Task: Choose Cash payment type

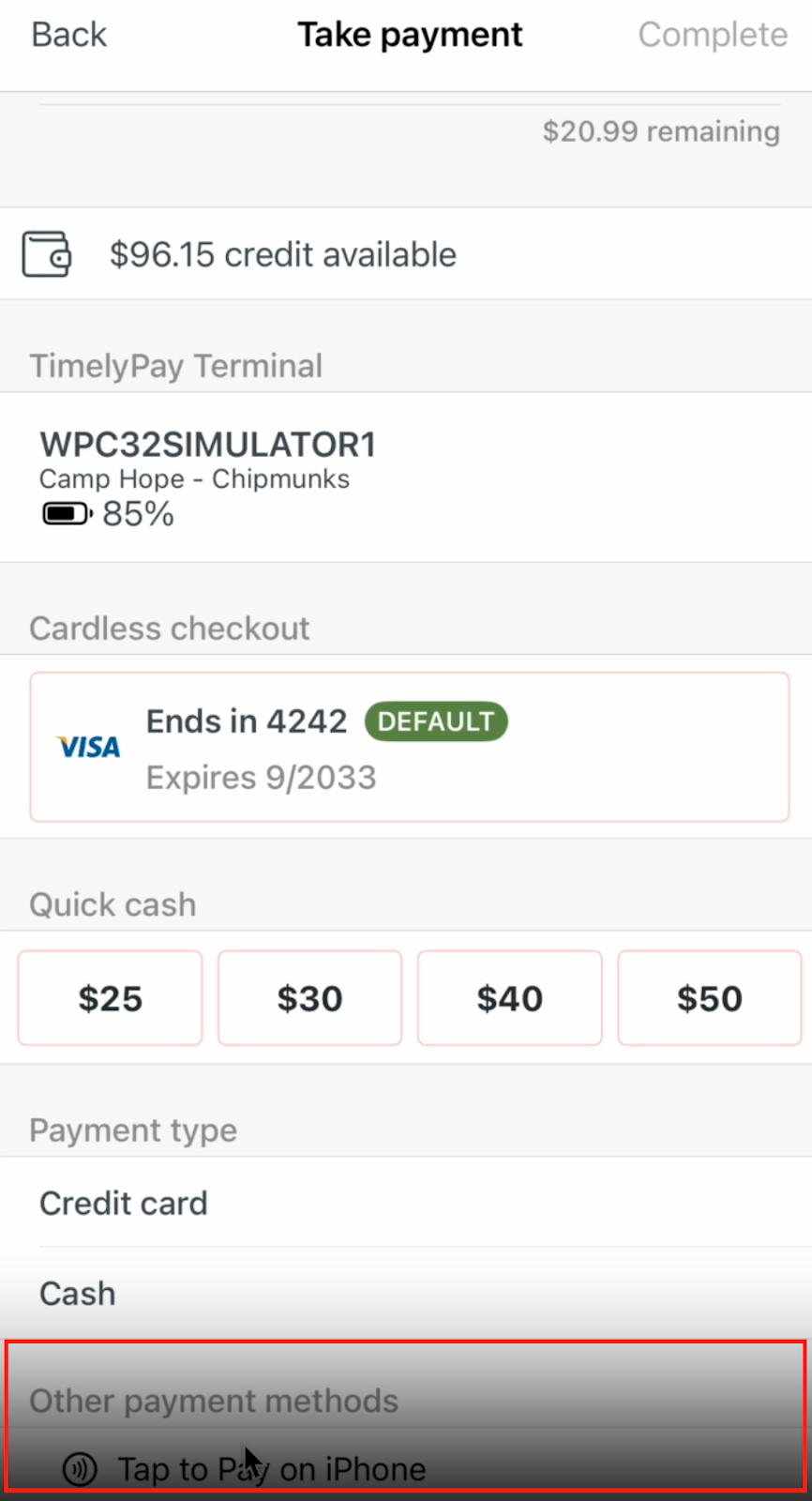Action: pyautogui.click(x=406, y=1294)
